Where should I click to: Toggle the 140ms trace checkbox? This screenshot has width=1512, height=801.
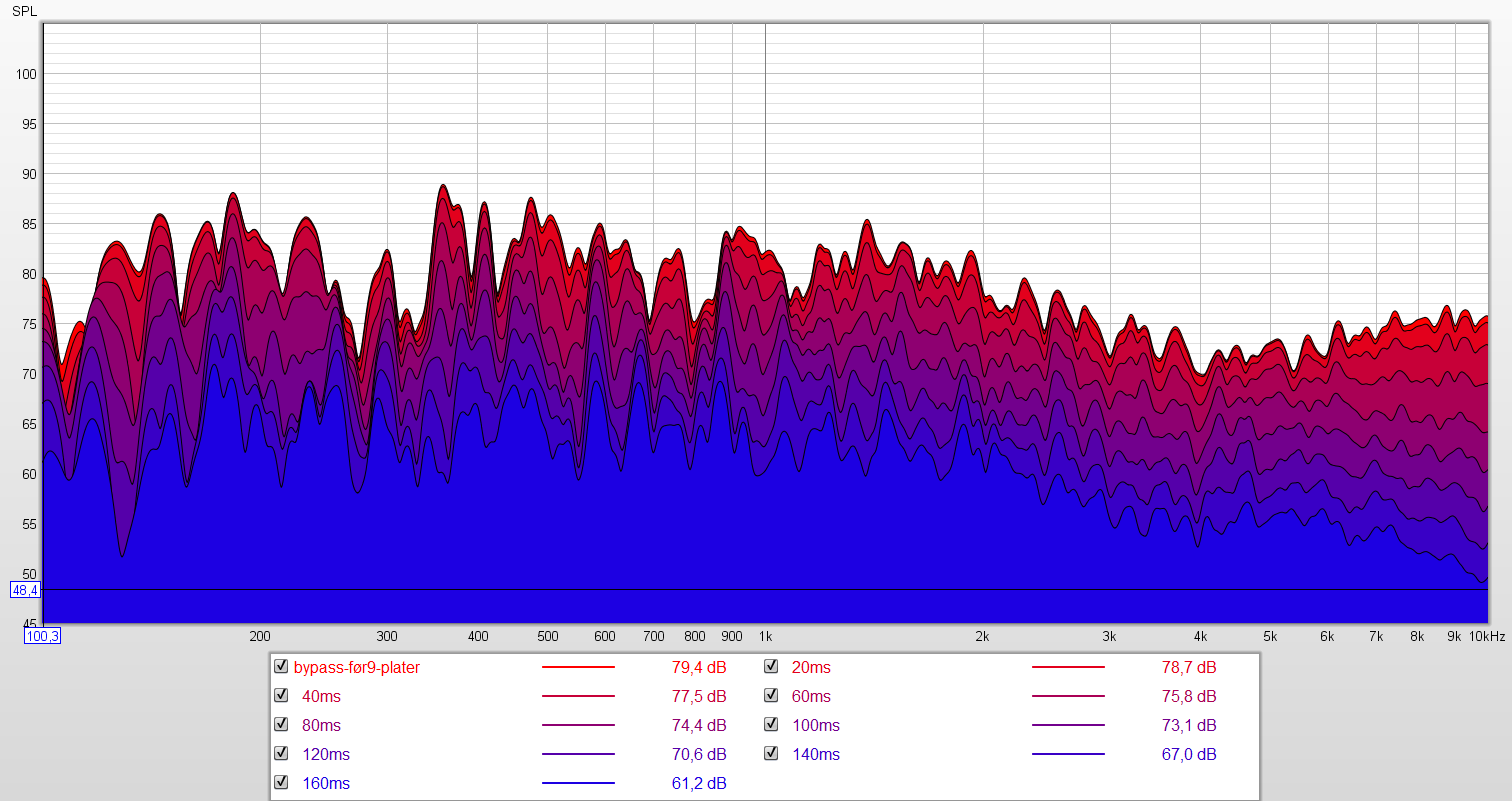(x=772, y=754)
